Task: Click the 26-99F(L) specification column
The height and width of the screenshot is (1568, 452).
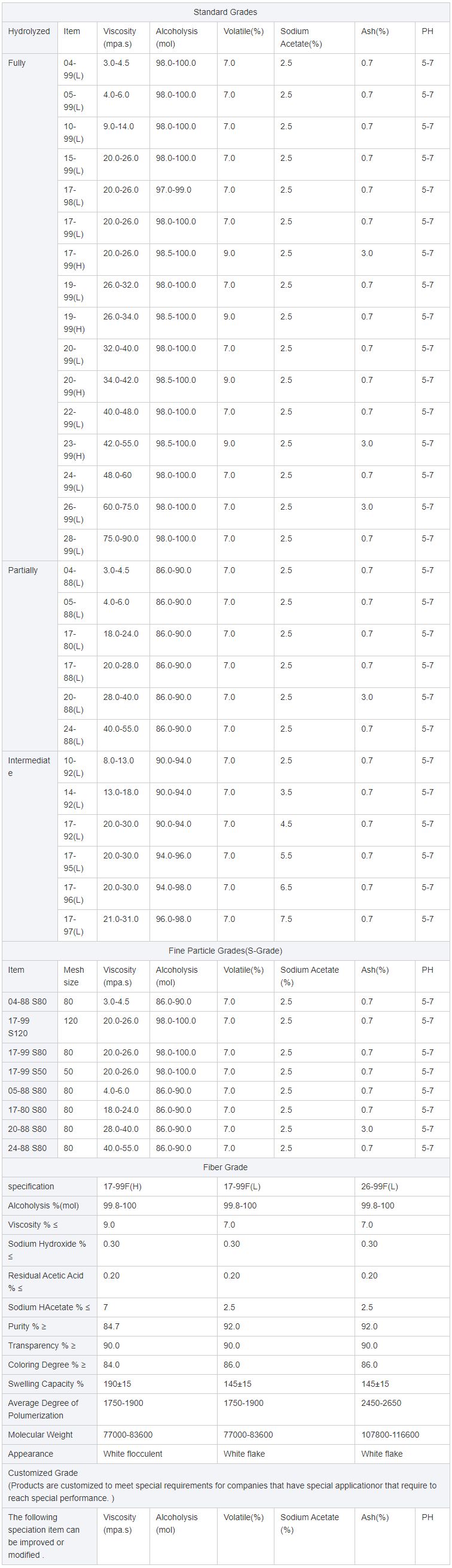Action: 380,1186
